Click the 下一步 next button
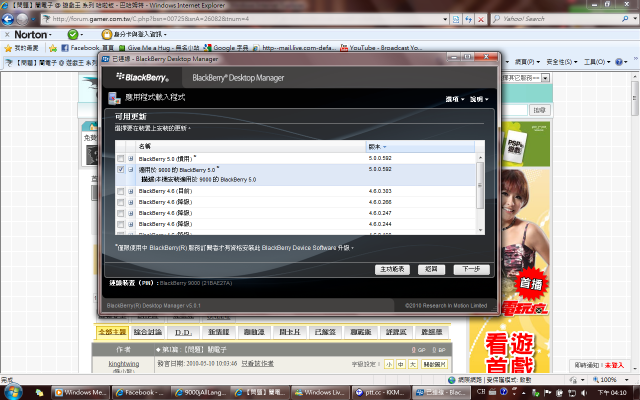Screen dimensions: 640x400 point(471,269)
